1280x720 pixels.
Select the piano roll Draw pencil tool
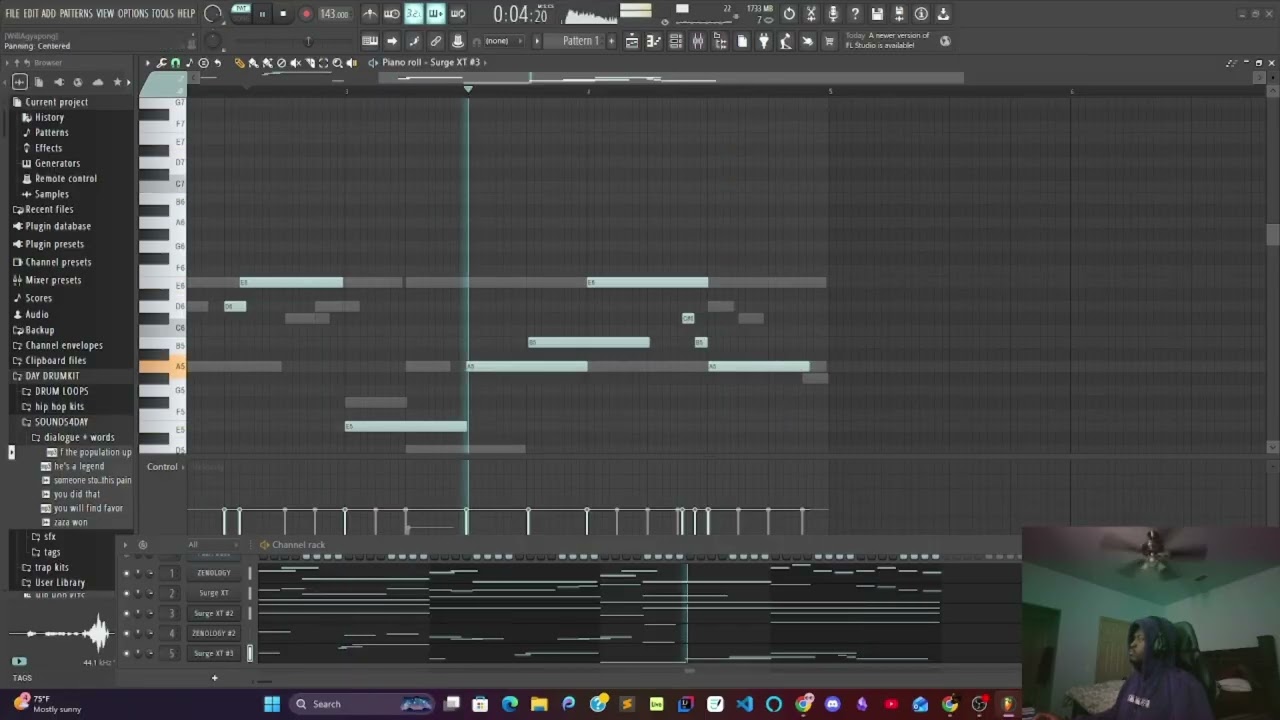coord(239,63)
